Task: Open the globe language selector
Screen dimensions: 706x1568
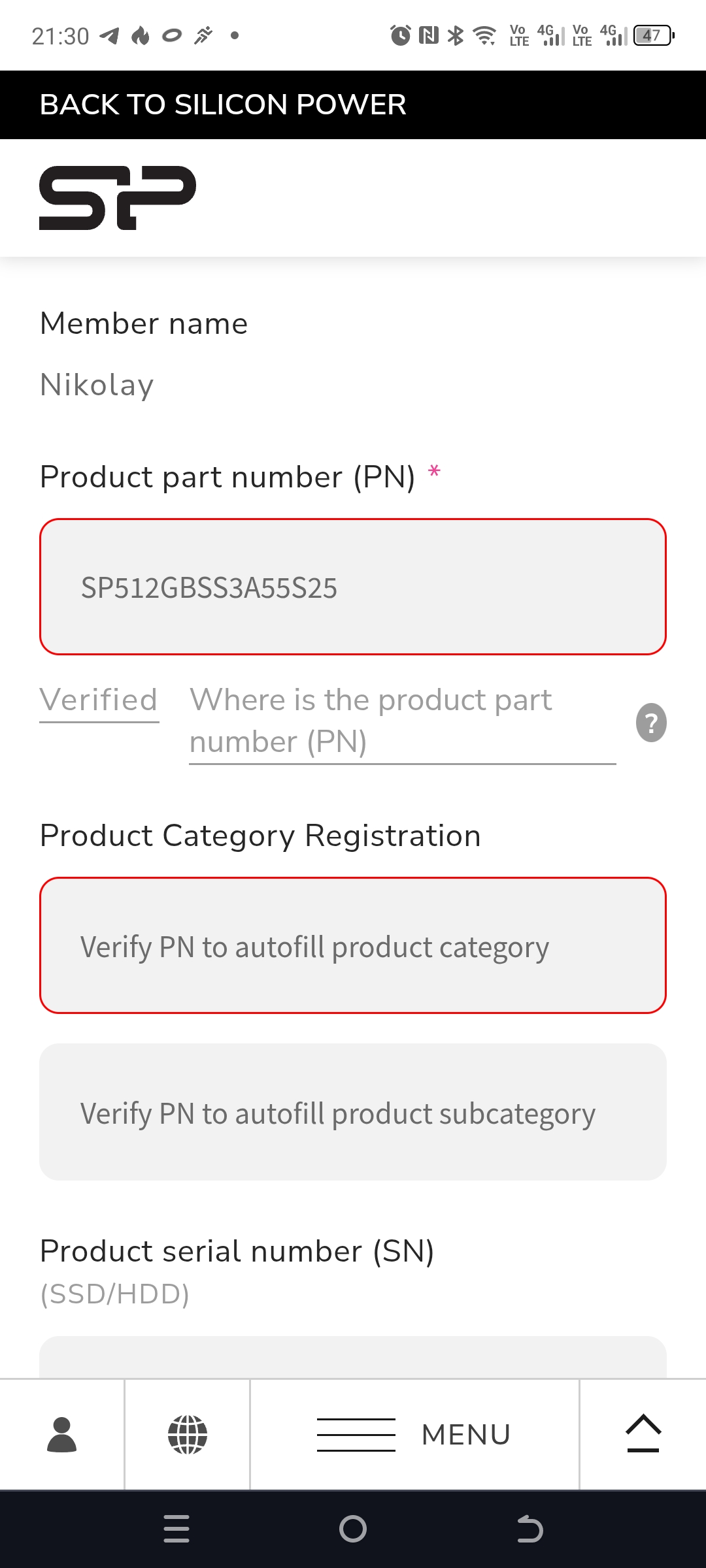Action: coord(188,1435)
